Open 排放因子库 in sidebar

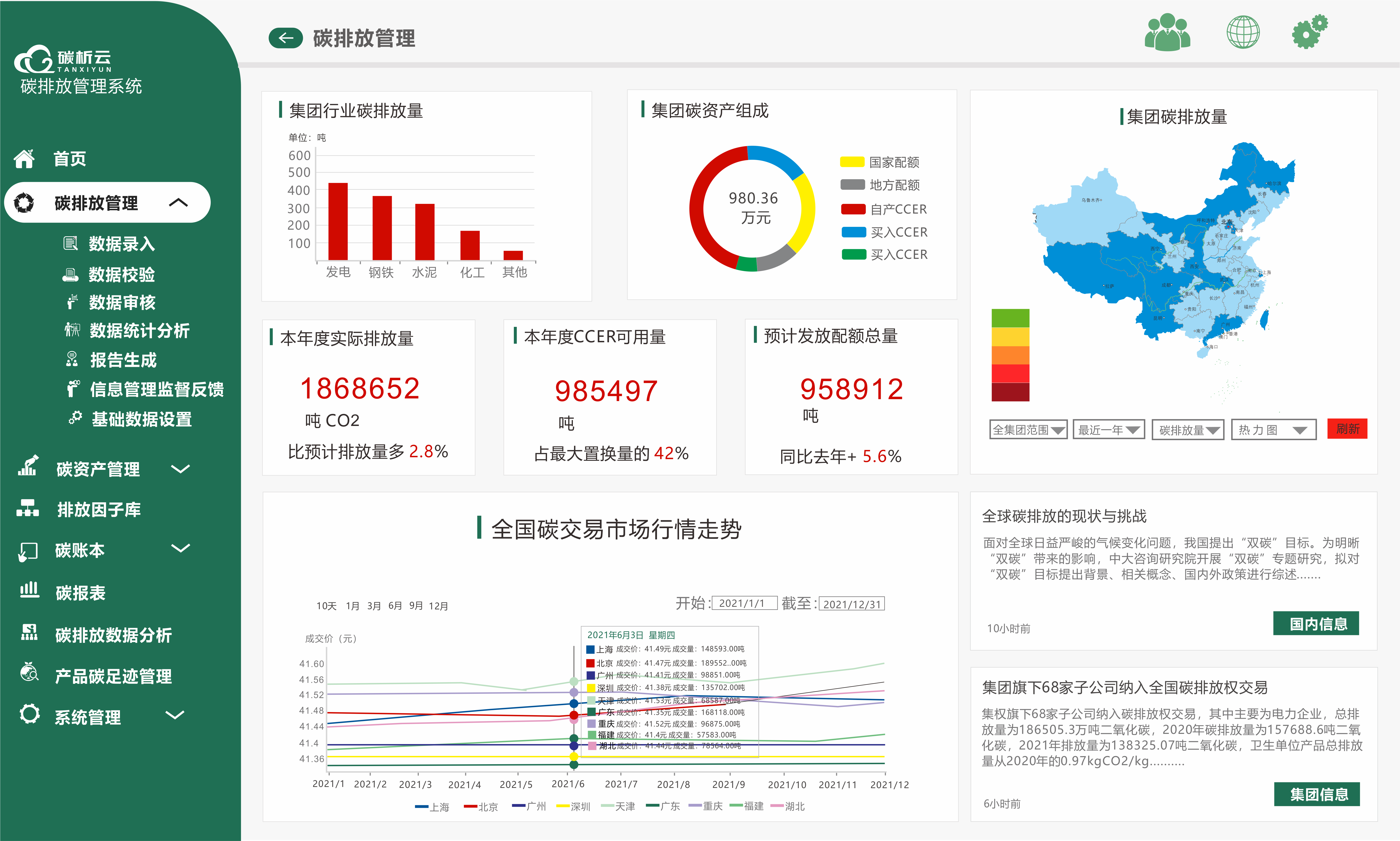tap(99, 509)
